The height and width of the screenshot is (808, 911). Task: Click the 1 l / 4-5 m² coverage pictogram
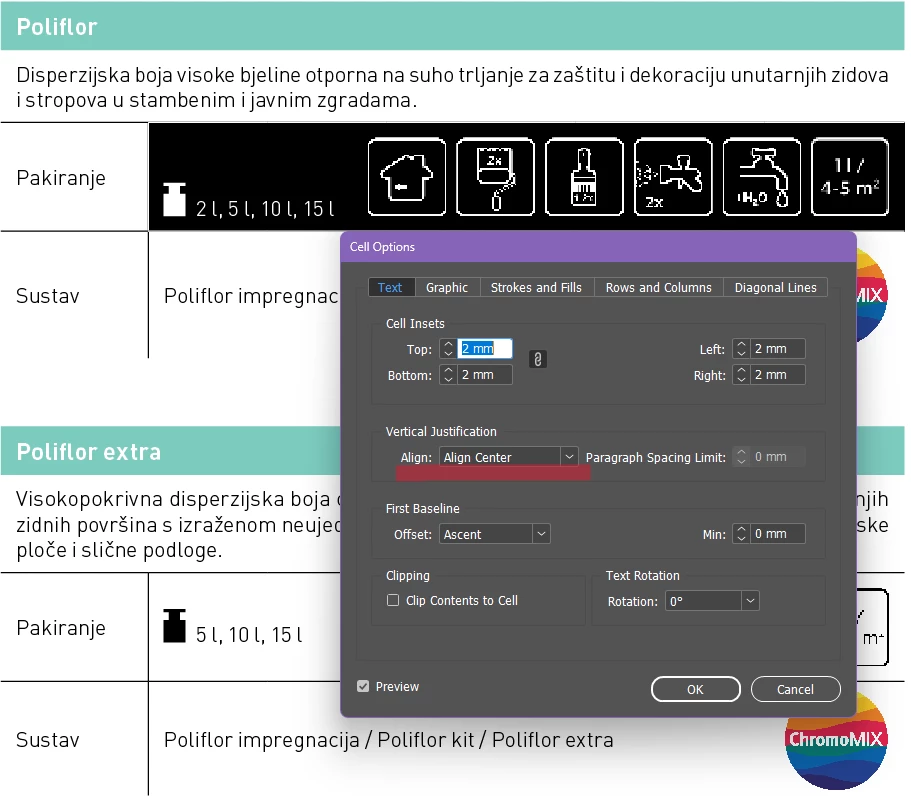coord(850,177)
